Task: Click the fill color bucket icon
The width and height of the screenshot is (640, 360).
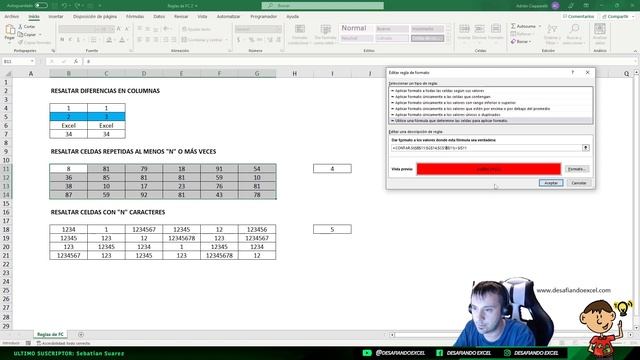Action: [109, 40]
